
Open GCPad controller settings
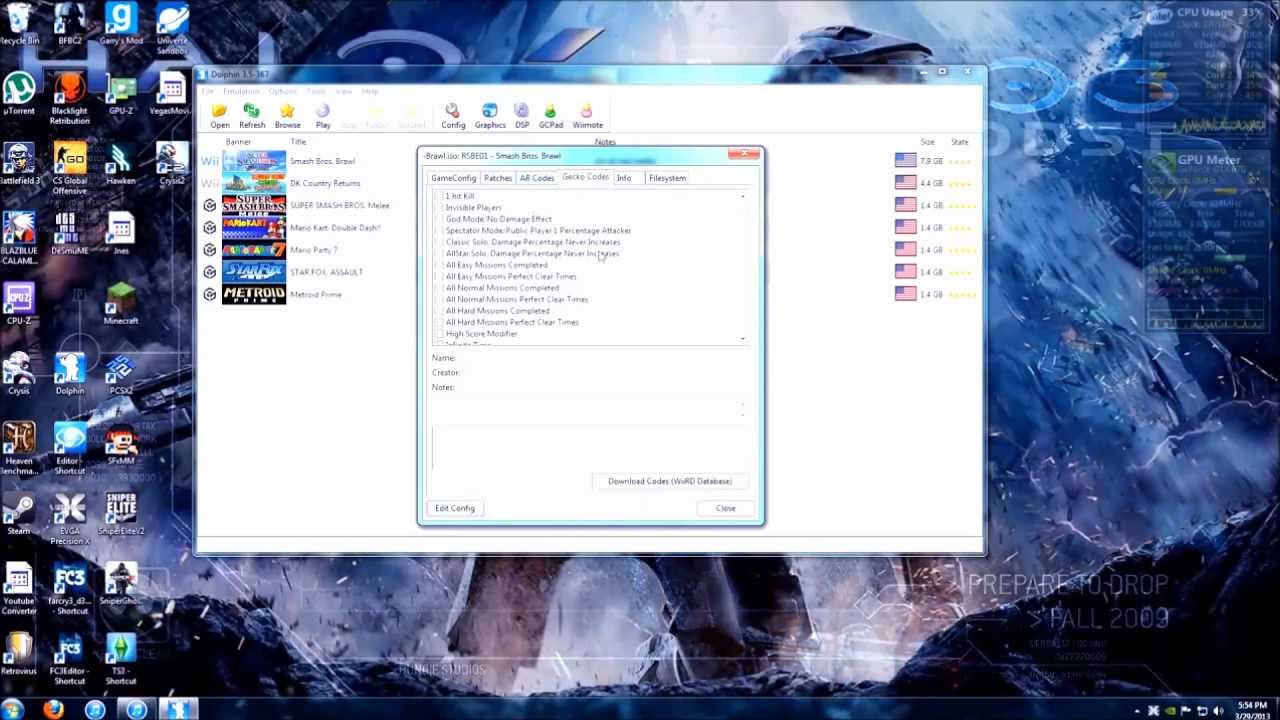550,116
